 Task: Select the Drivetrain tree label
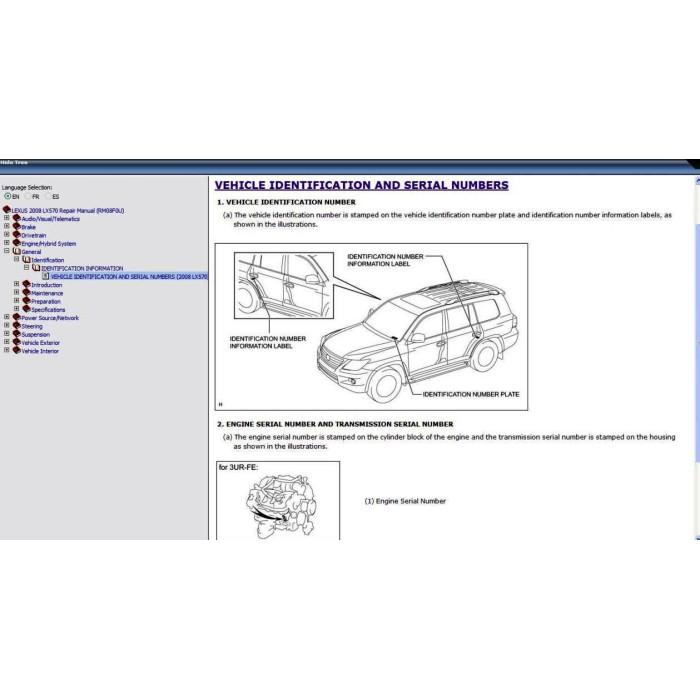coord(34,236)
